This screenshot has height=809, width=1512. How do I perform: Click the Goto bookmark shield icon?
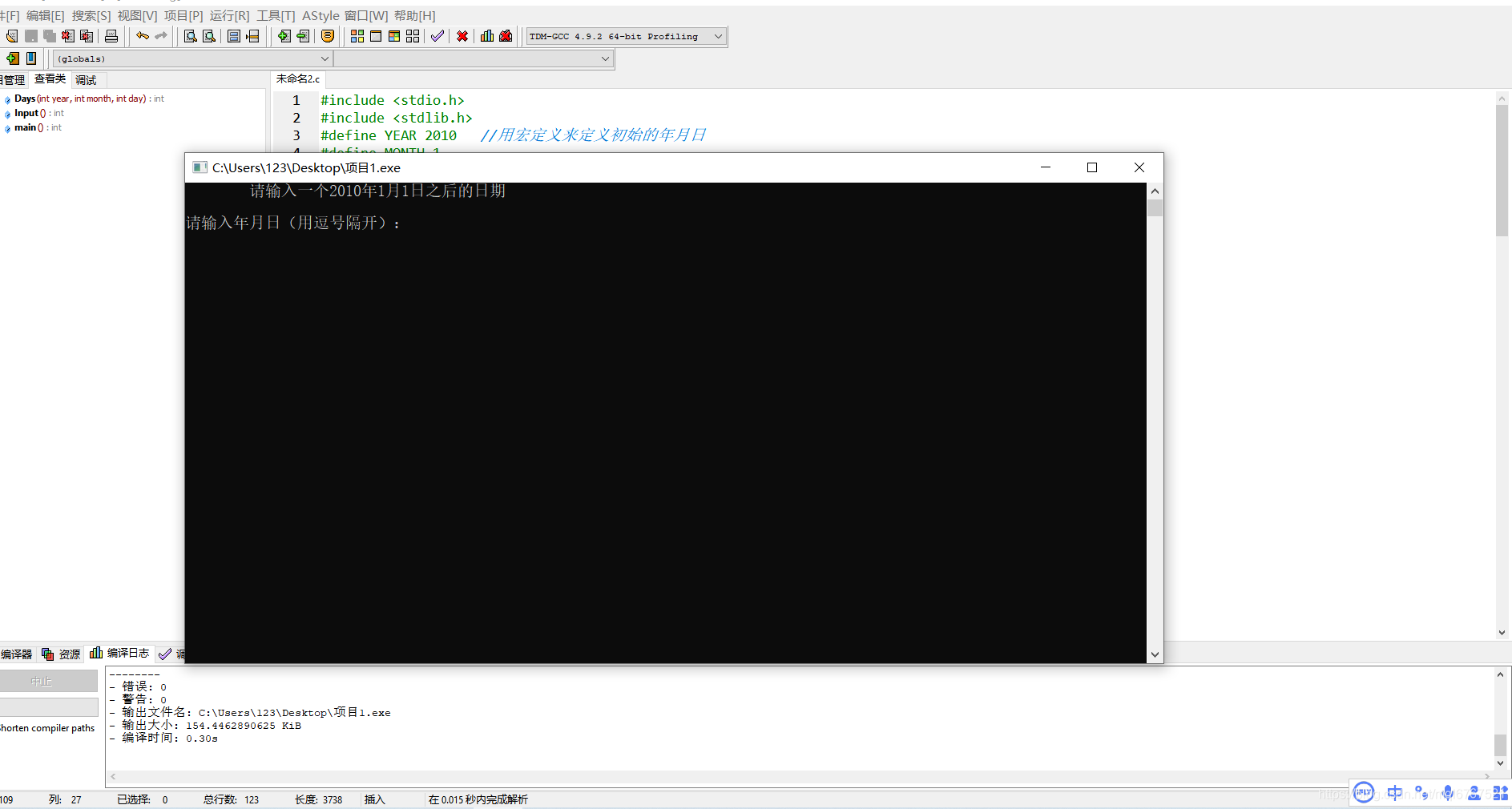pos(328,36)
